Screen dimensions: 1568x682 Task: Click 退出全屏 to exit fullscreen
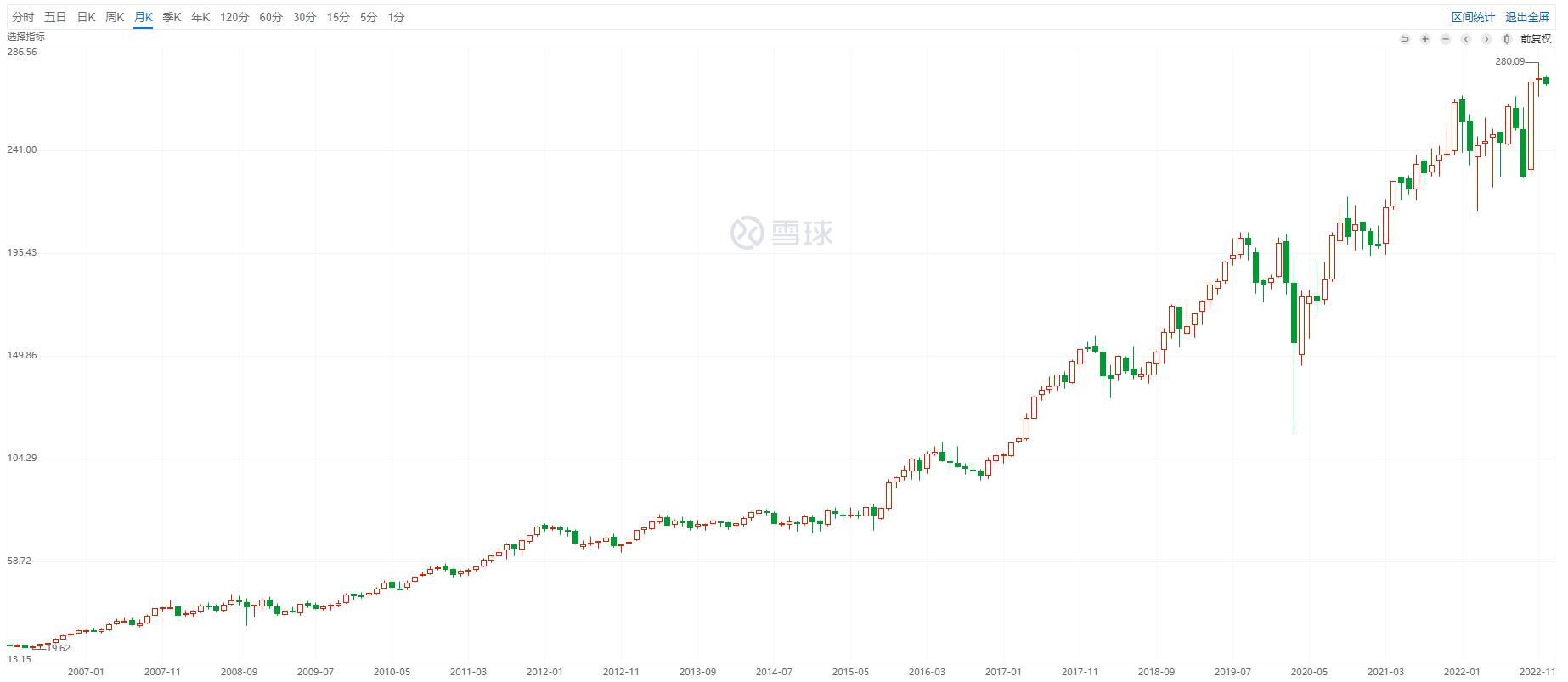tap(1527, 17)
